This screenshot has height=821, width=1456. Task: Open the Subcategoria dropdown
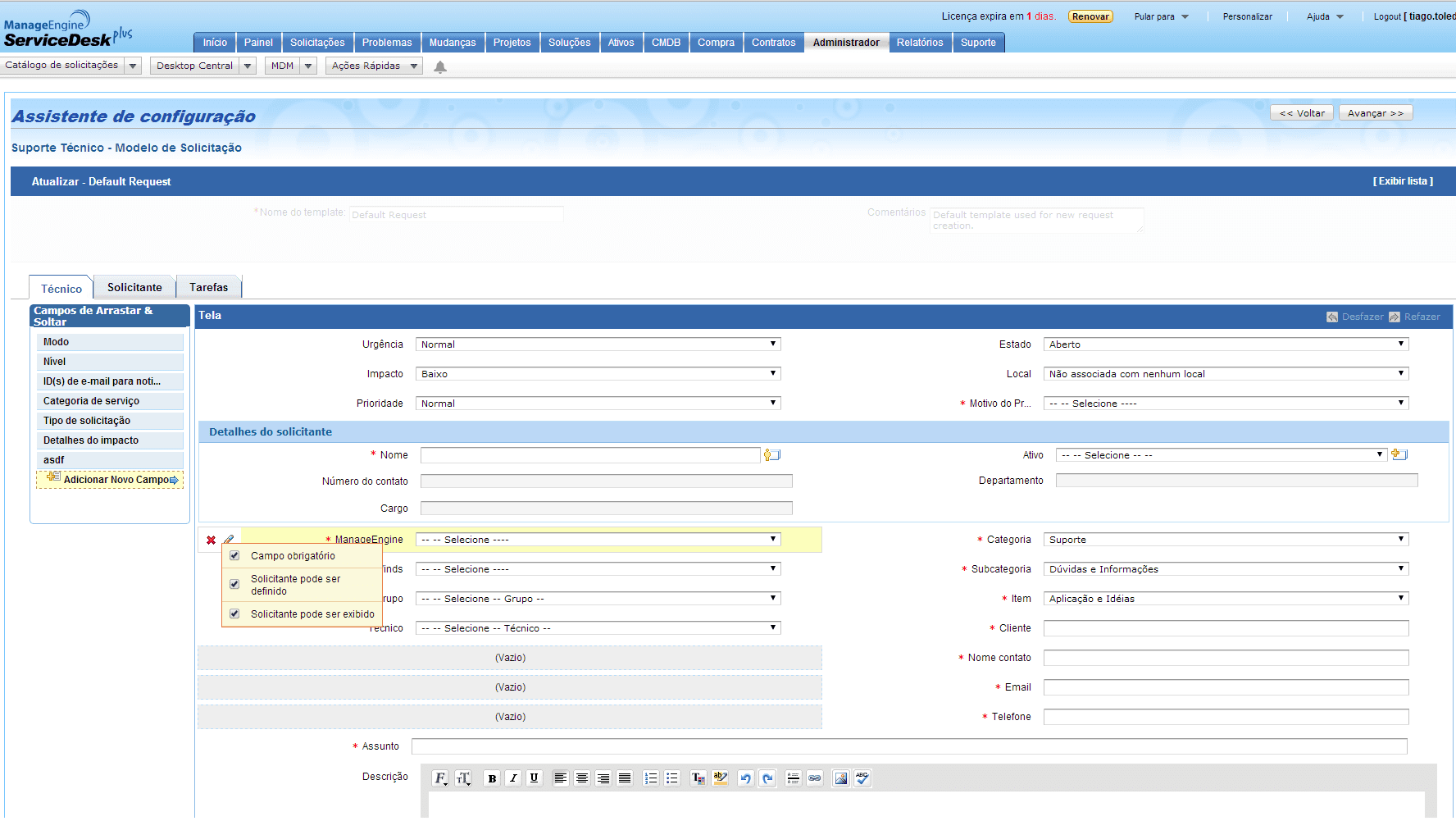(1226, 569)
